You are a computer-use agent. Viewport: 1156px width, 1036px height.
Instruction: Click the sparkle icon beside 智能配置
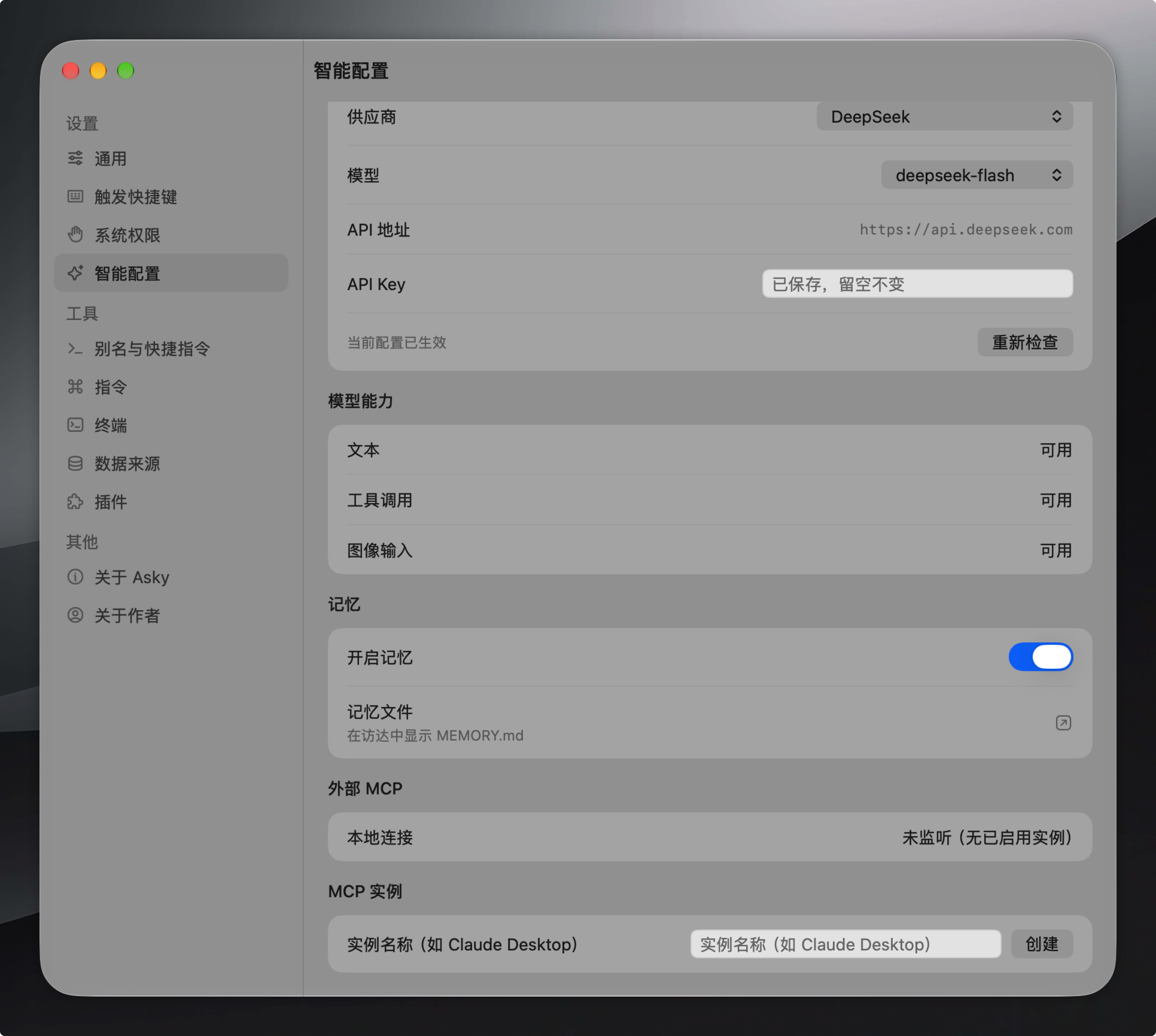point(75,273)
